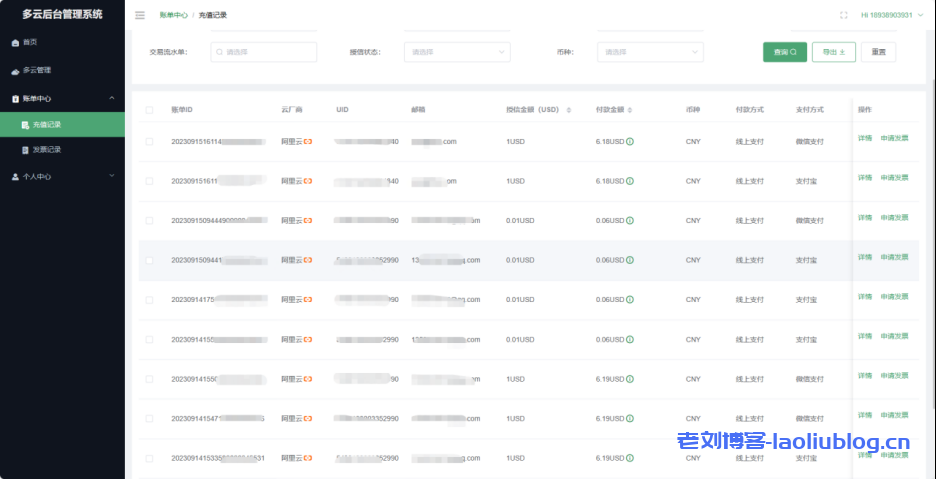
Task: Go to 发票记录 in sidebar
Action: [47, 150]
